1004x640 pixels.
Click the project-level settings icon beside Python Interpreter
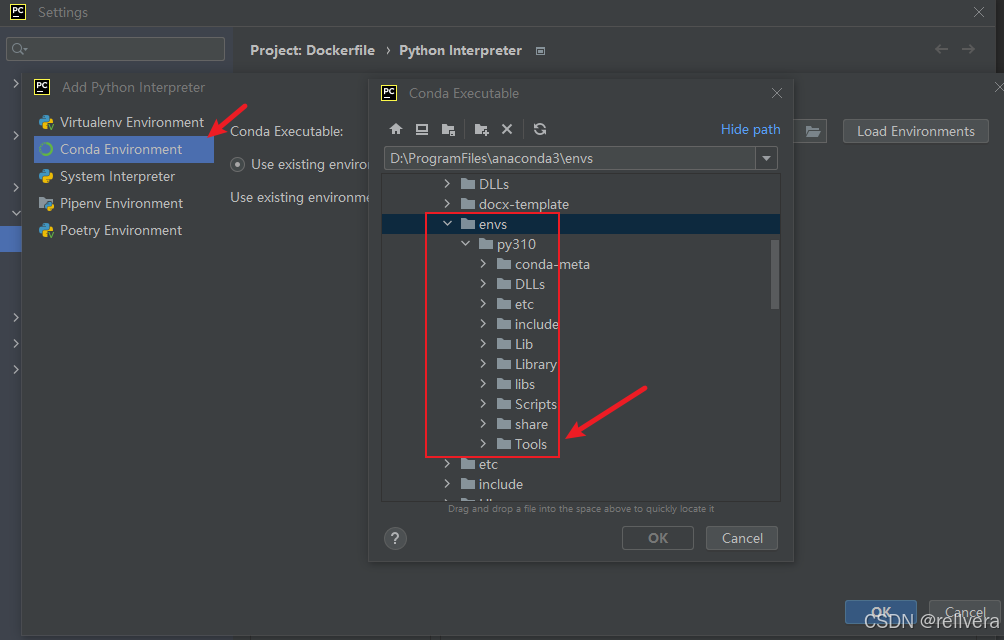(540, 51)
